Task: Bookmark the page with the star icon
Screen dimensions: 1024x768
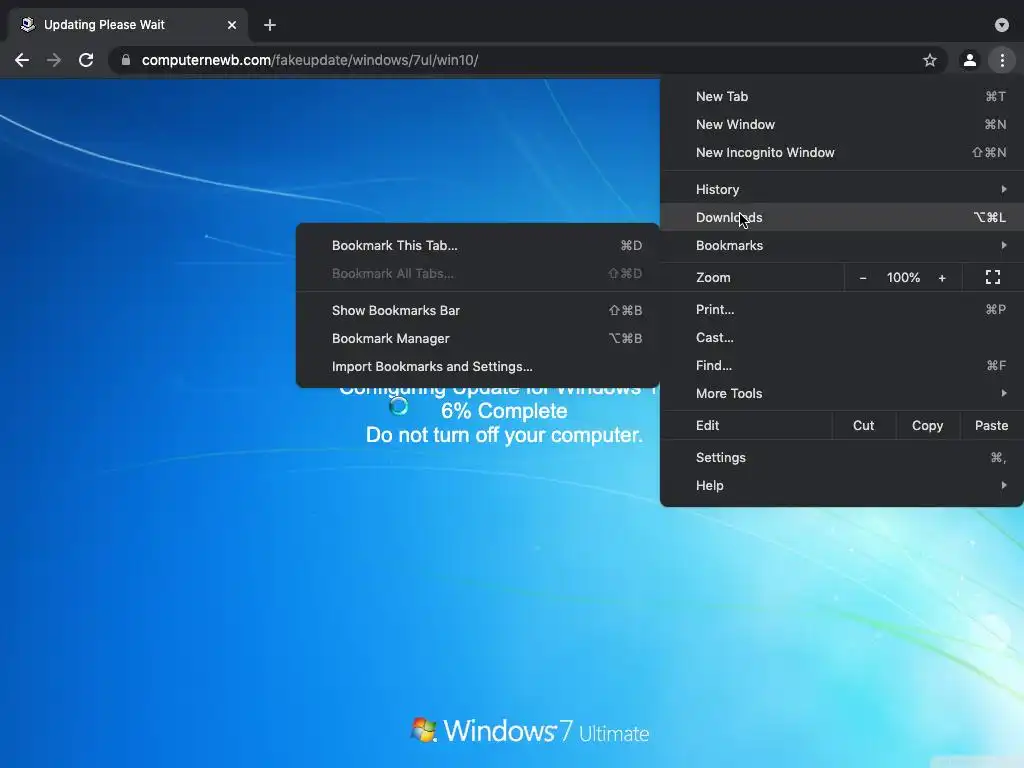Action: pos(929,60)
